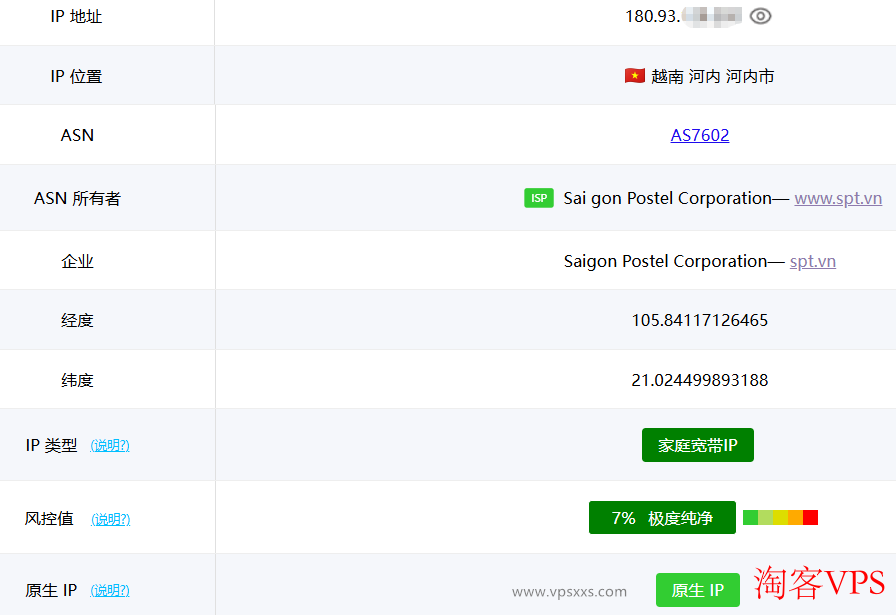Click the spt.vn link in the 企业 row
The height and width of the screenshot is (615, 896).
coord(812,261)
